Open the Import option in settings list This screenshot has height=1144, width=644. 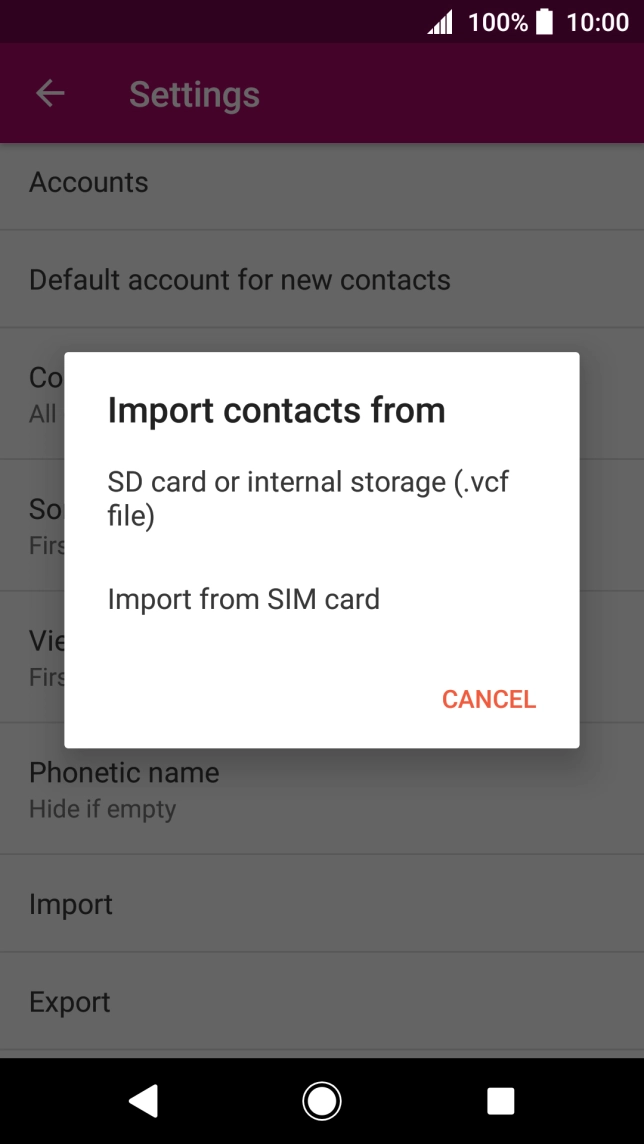click(x=71, y=904)
